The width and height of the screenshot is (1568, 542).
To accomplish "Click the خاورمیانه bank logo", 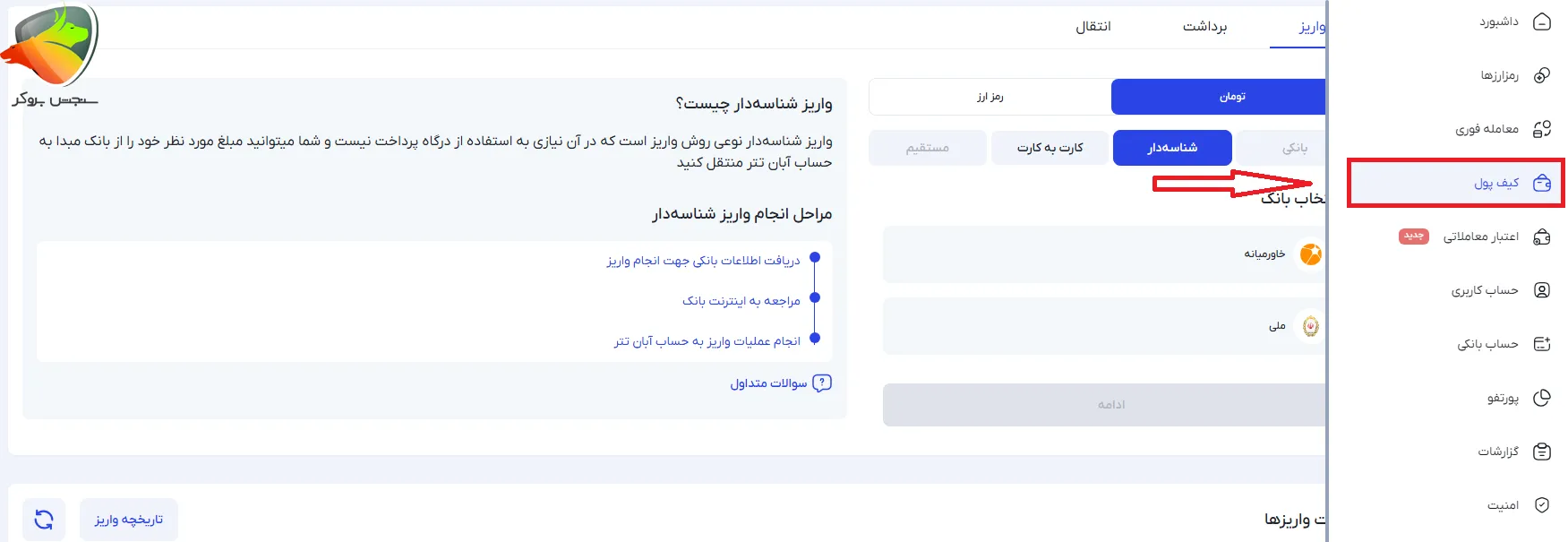I will click(1310, 254).
